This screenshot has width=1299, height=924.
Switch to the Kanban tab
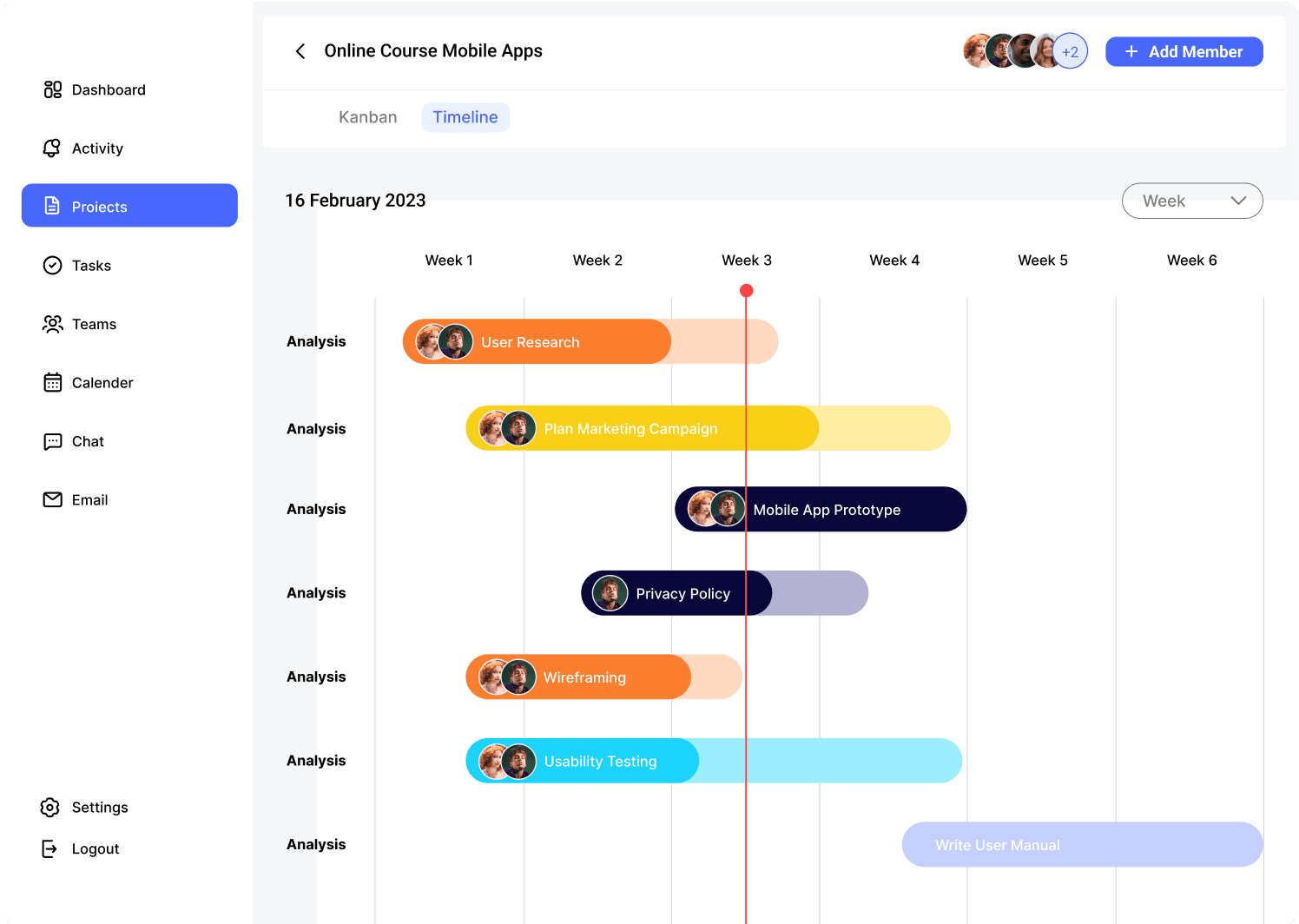coord(367,117)
